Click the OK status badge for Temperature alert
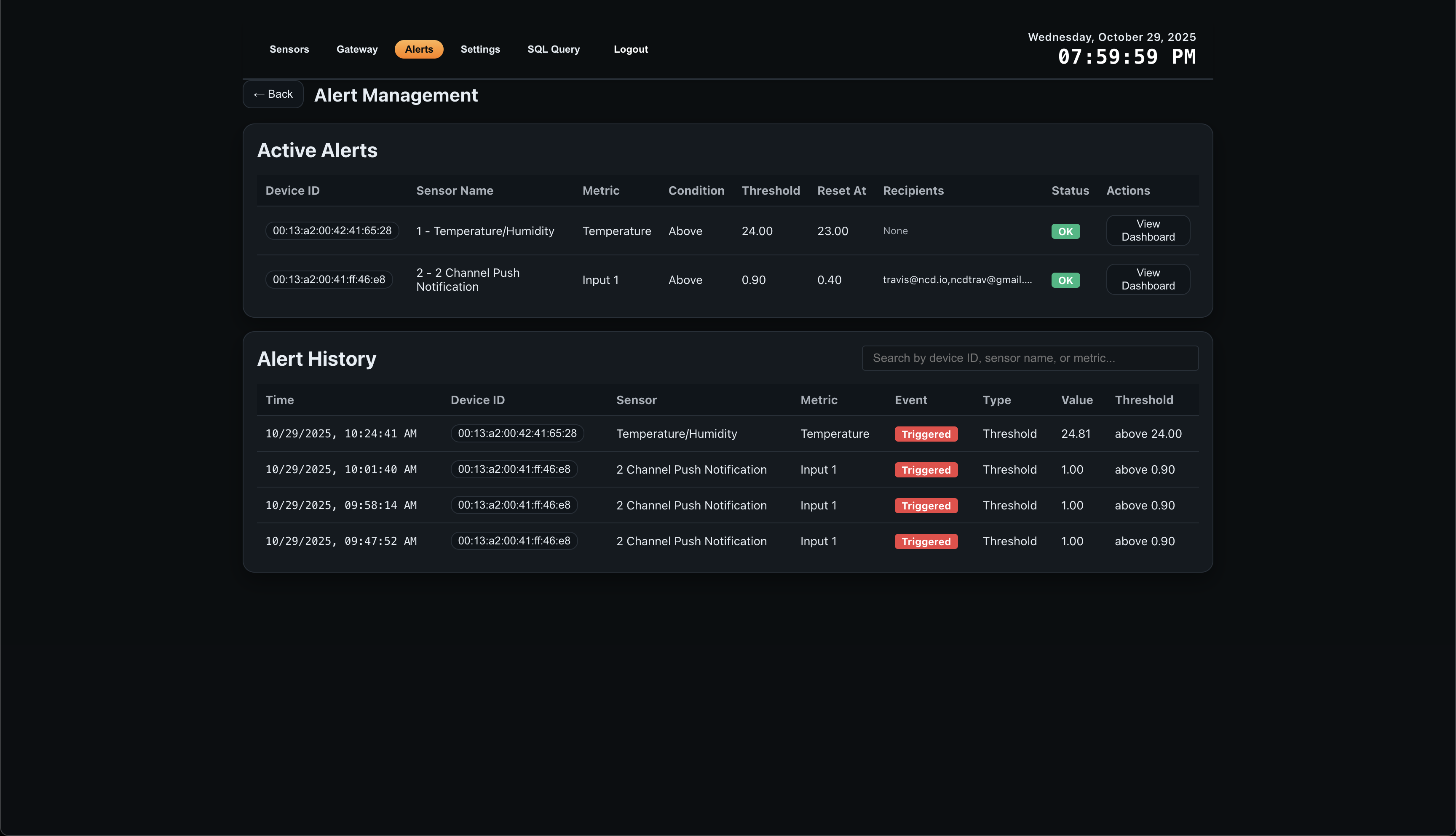 pos(1065,231)
